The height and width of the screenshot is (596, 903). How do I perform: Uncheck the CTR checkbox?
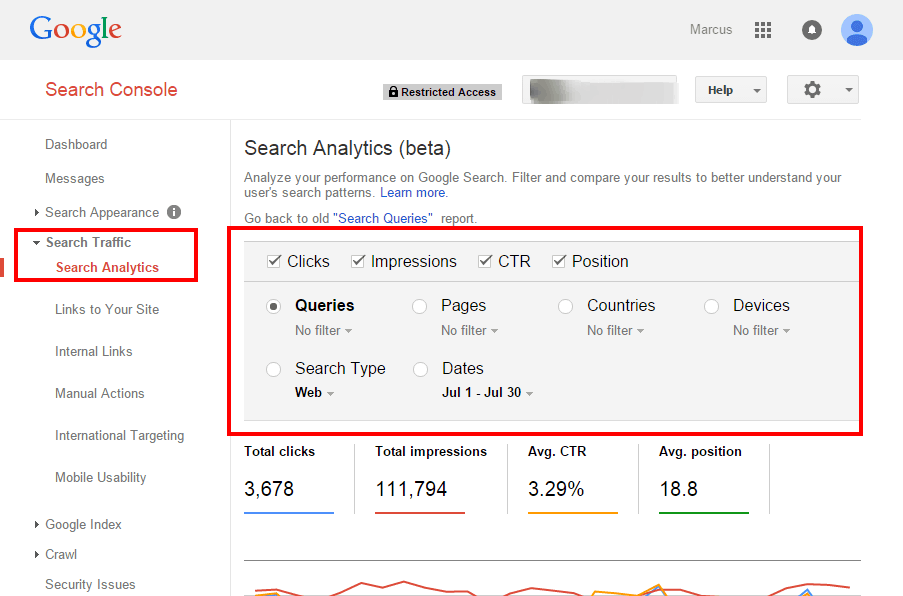pos(485,261)
